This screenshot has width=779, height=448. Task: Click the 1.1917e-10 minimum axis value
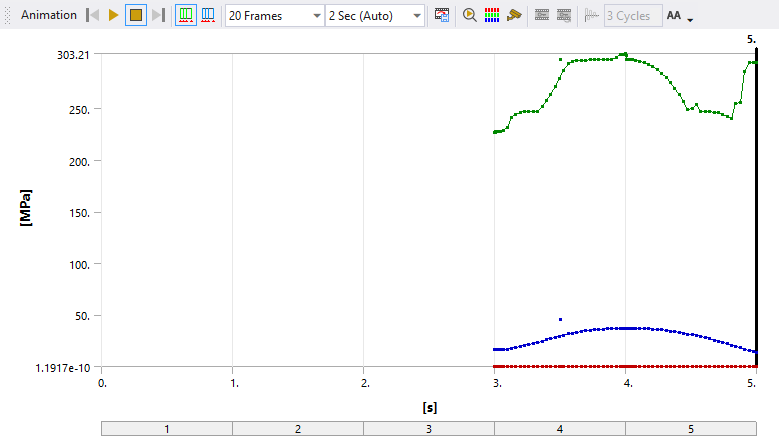63,368
